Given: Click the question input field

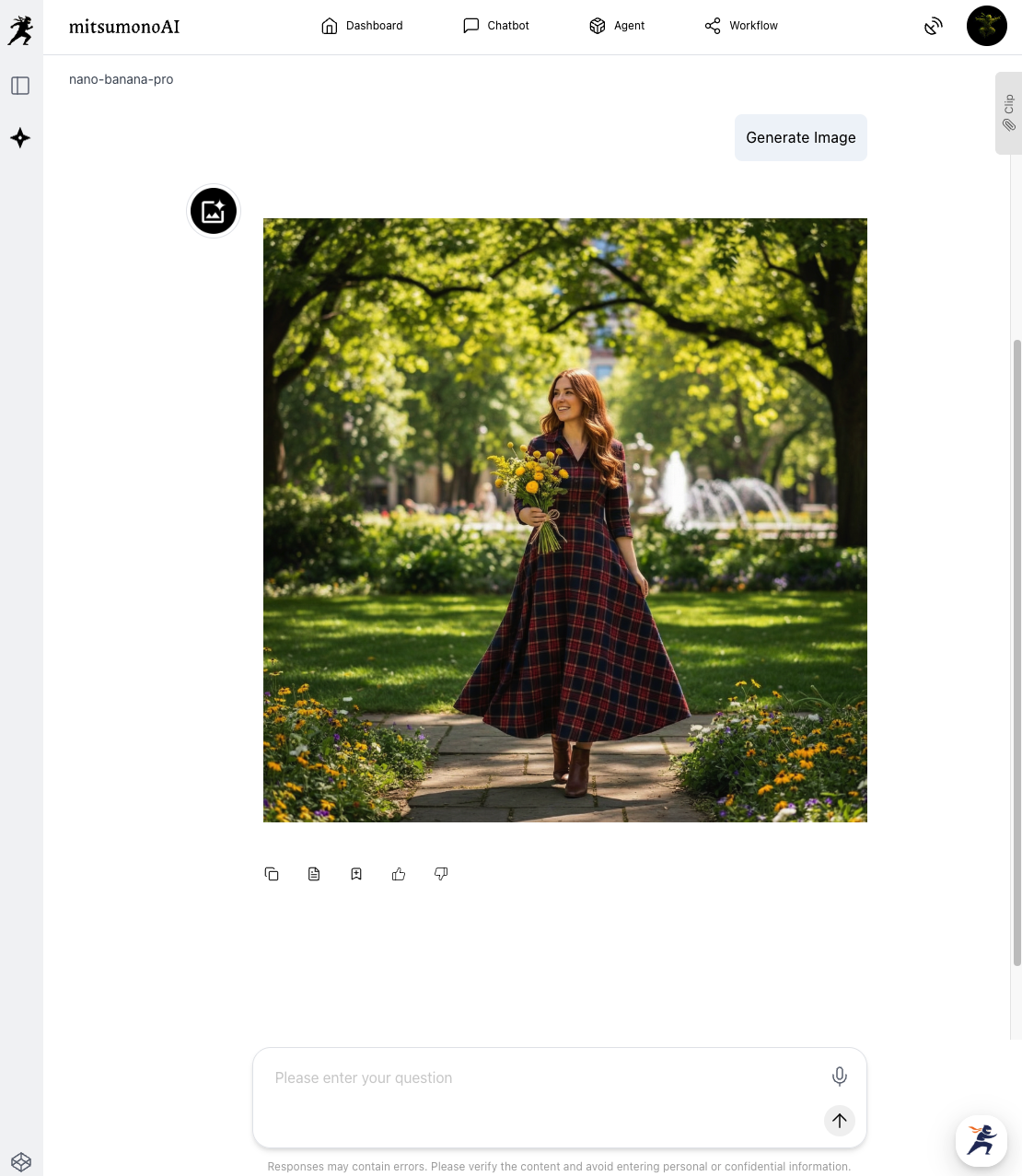Looking at the screenshot, I should click(x=543, y=1078).
